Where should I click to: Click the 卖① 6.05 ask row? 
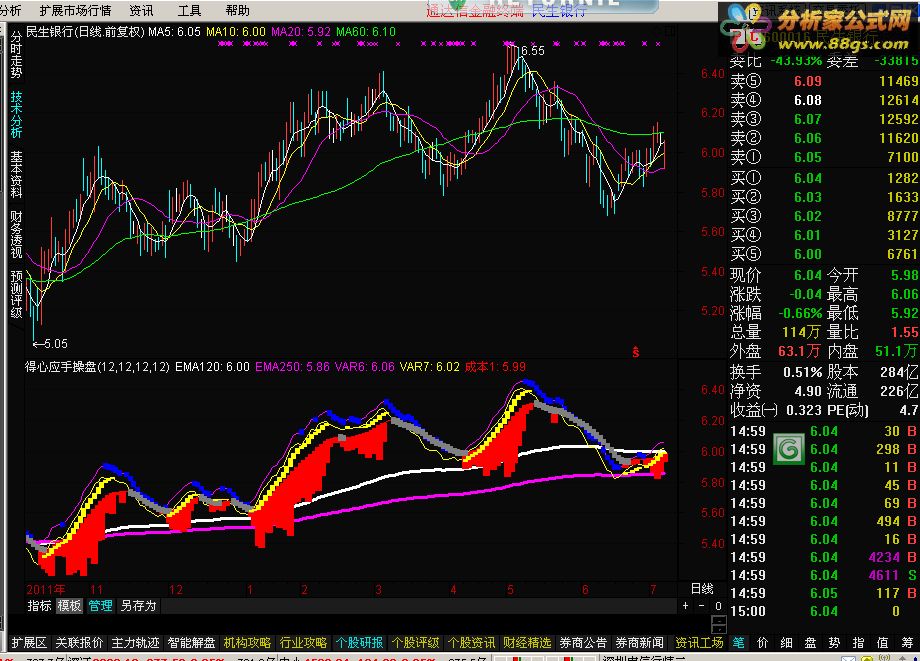click(824, 157)
